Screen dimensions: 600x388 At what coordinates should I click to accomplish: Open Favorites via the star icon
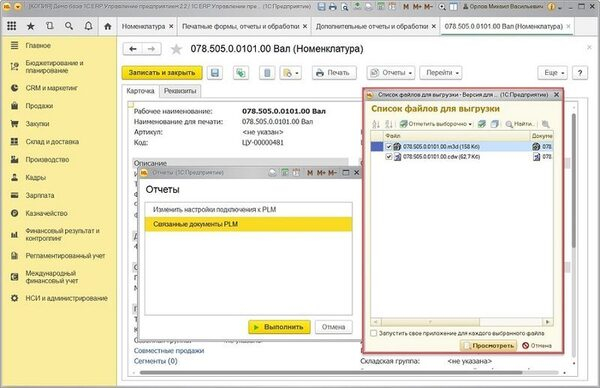pyautogui.click(x=31, y=26)
